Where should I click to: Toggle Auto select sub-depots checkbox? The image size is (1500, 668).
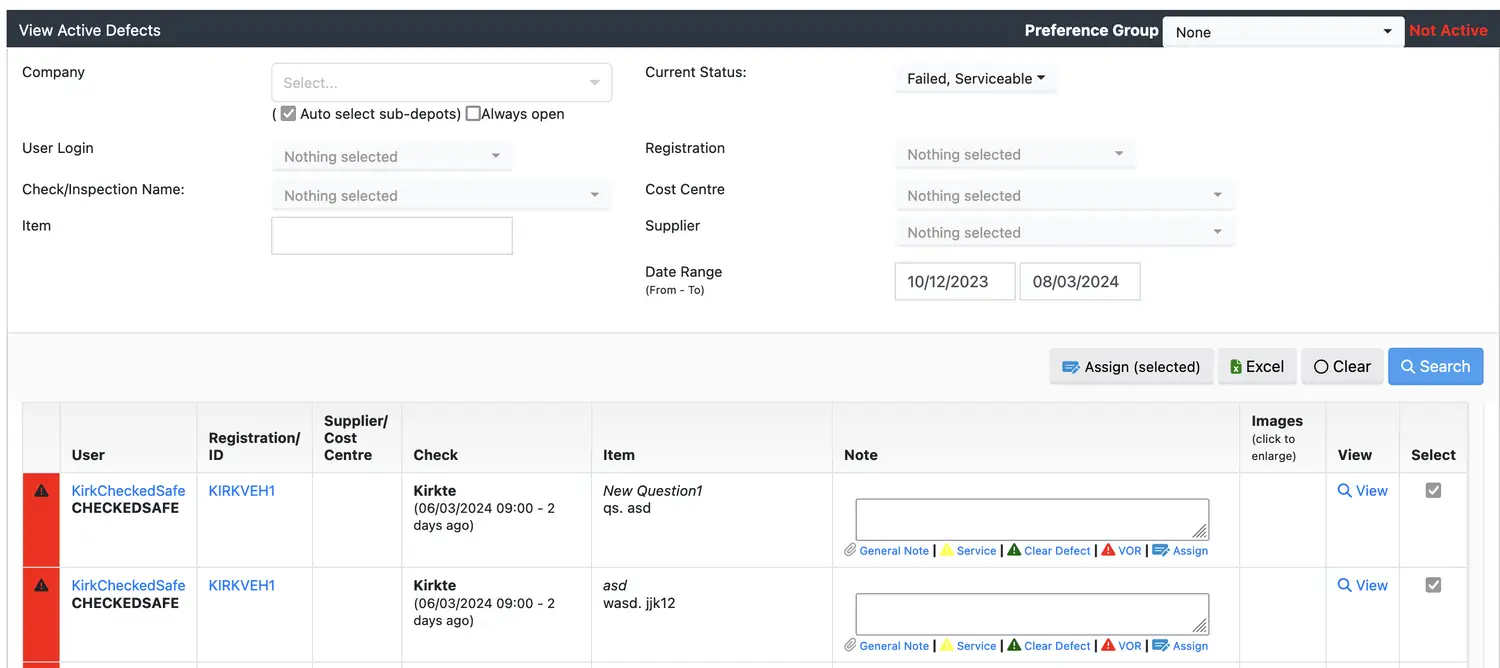click(x=288, y=114)
